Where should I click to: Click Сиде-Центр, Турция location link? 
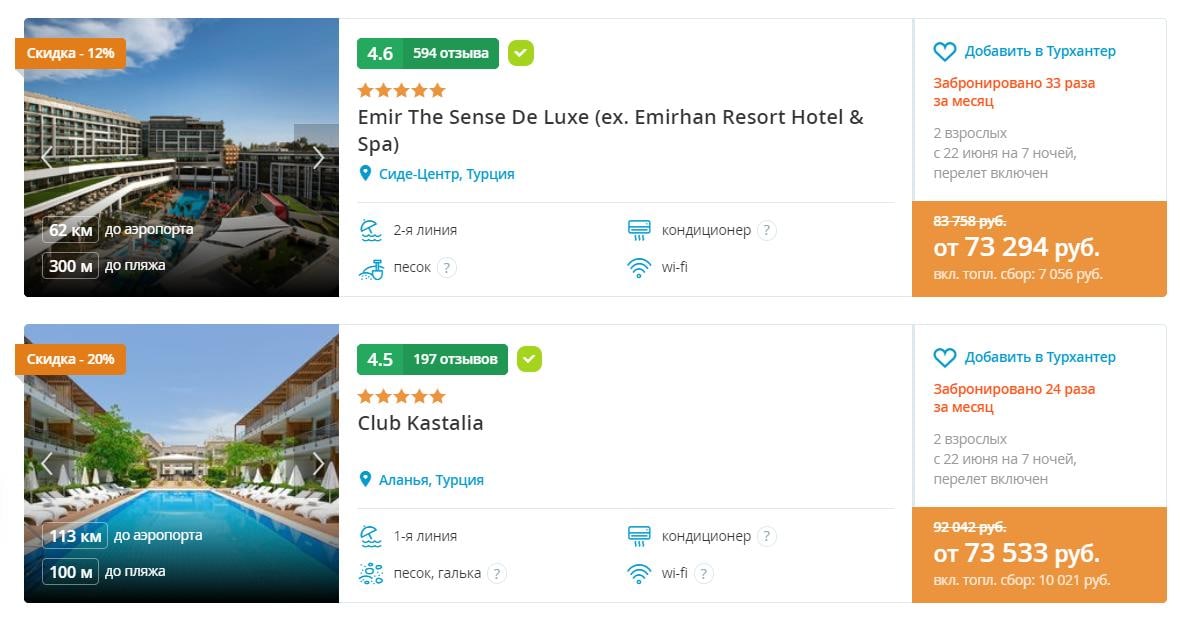pyautogui.click(x=446, y=174)
